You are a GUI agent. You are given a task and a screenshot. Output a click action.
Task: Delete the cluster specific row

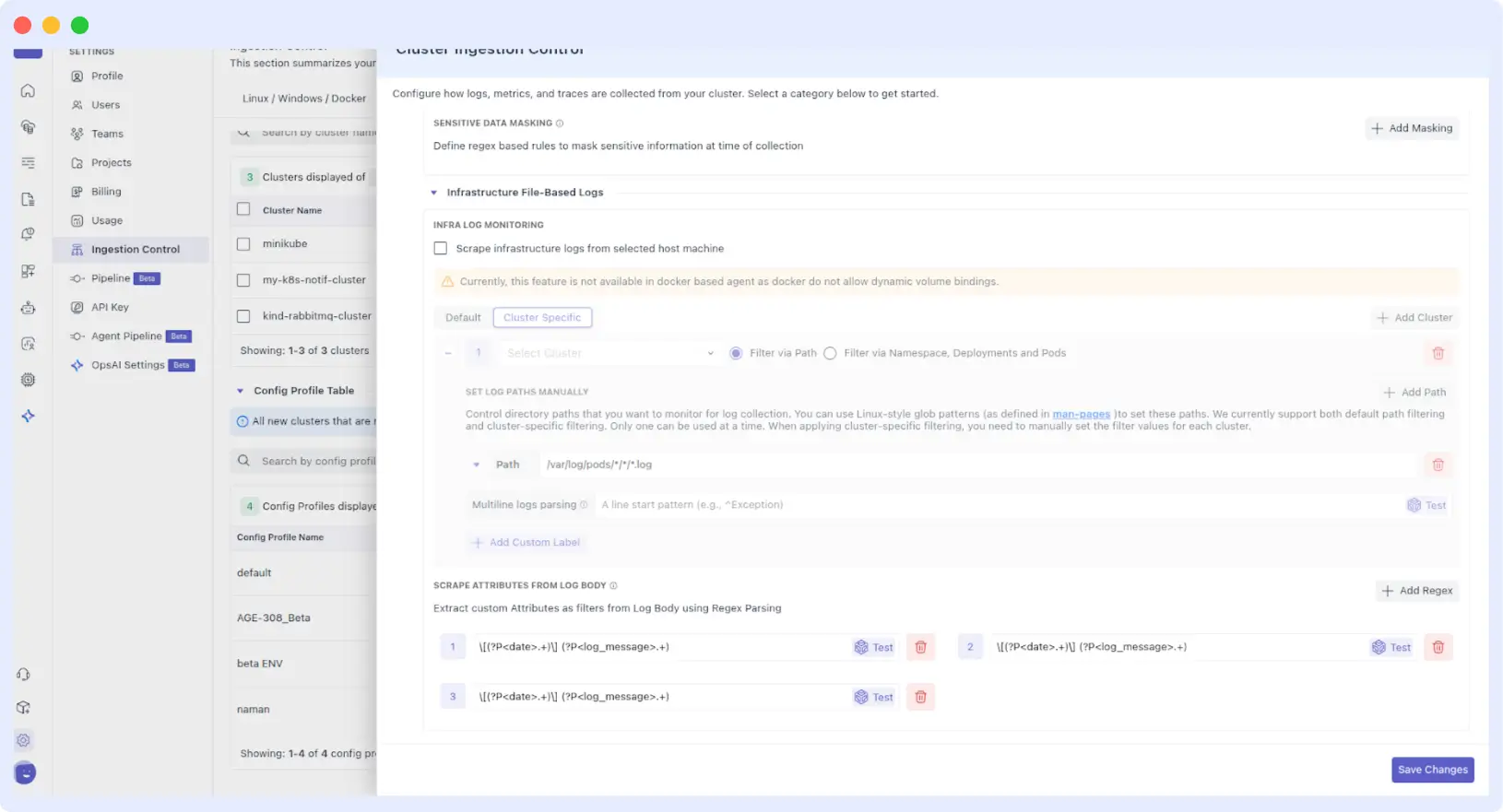[1438, 353]
